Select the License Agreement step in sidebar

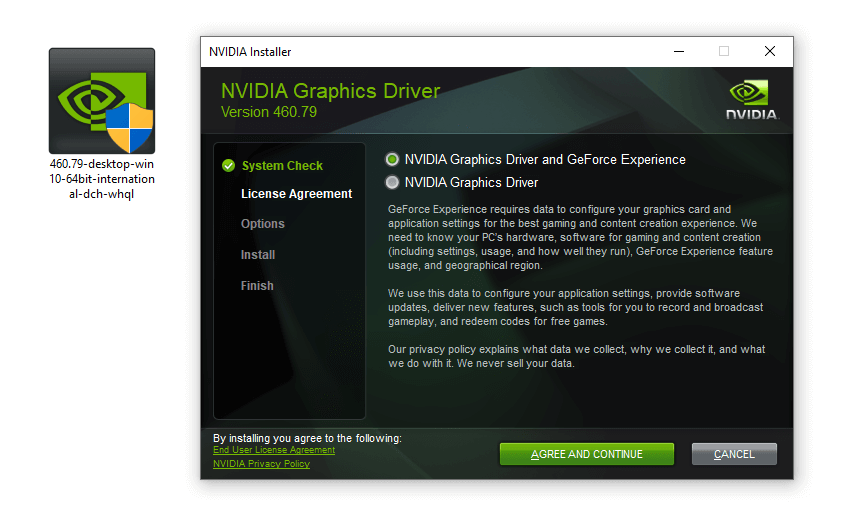pos(296,194)
